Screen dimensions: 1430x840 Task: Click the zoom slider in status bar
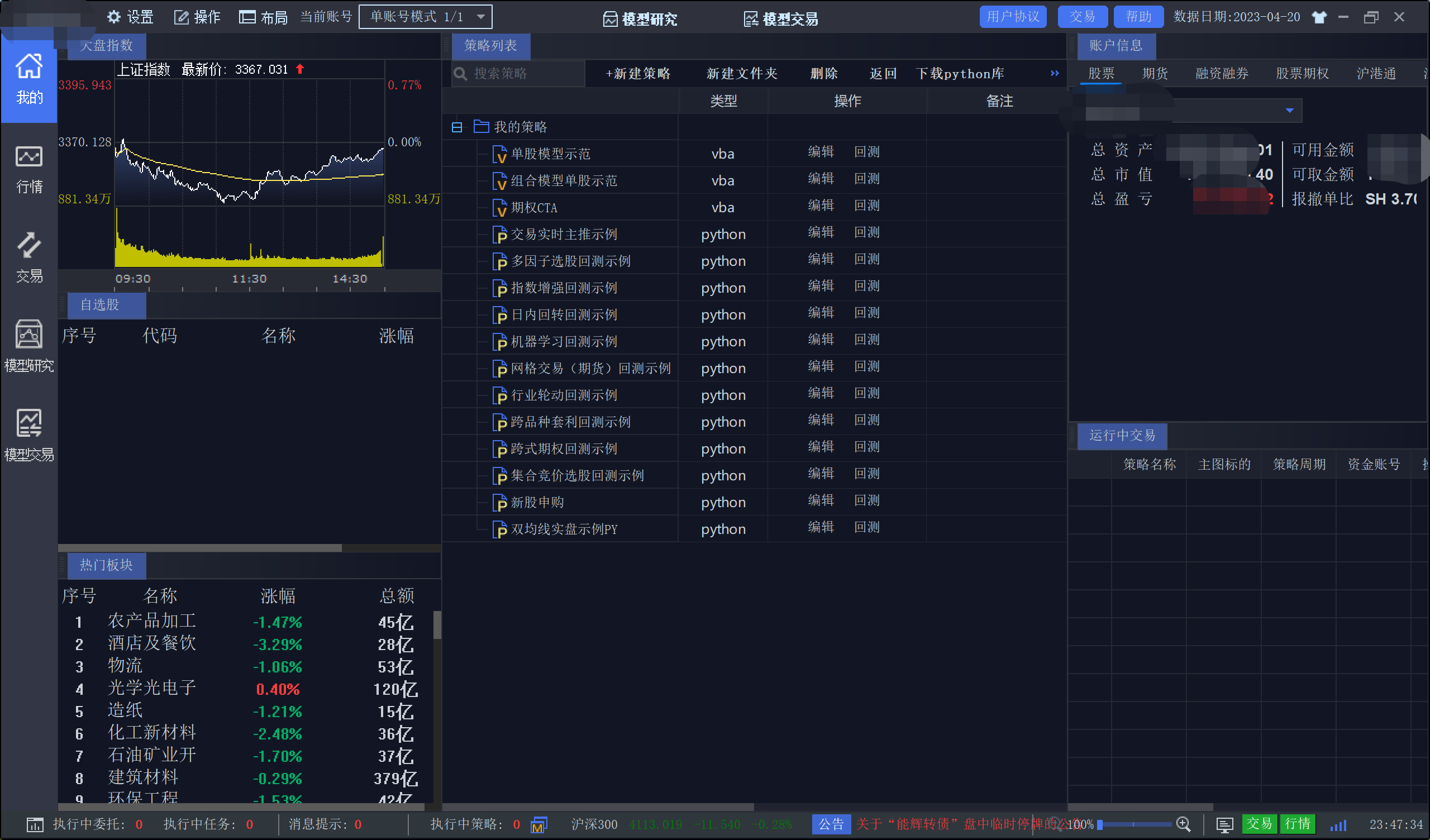(x=1135, y=824)
